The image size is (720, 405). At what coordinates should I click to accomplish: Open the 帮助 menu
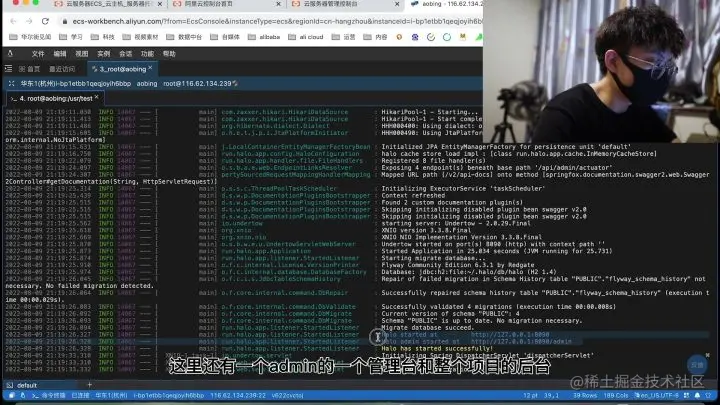[169, 54]
